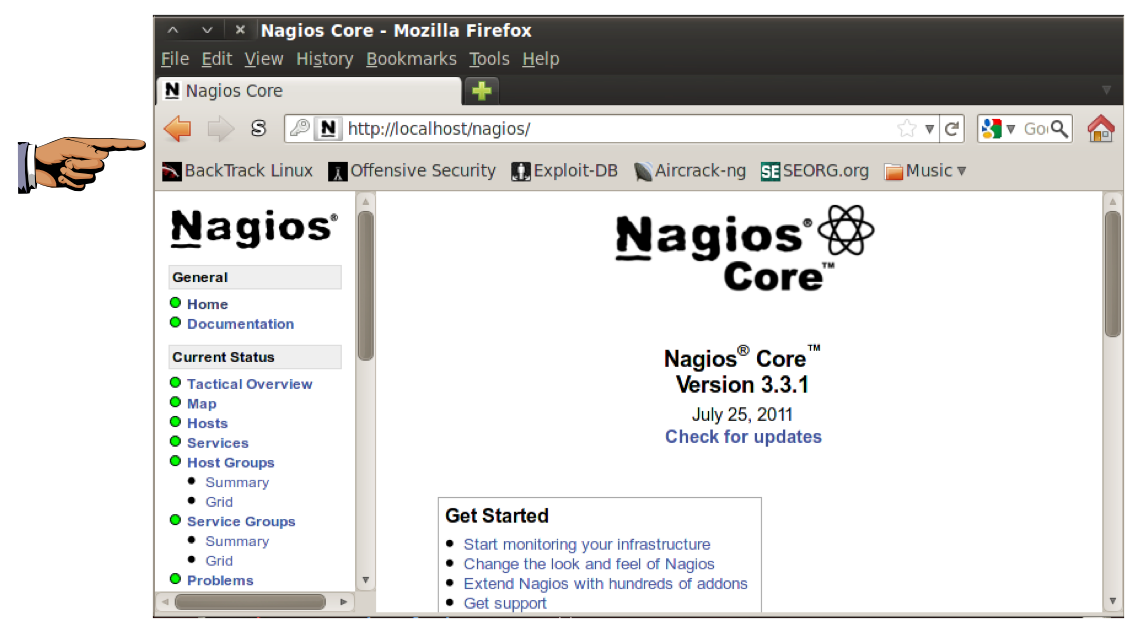Open the Exploit-DB bookmark

click(564, 171)
